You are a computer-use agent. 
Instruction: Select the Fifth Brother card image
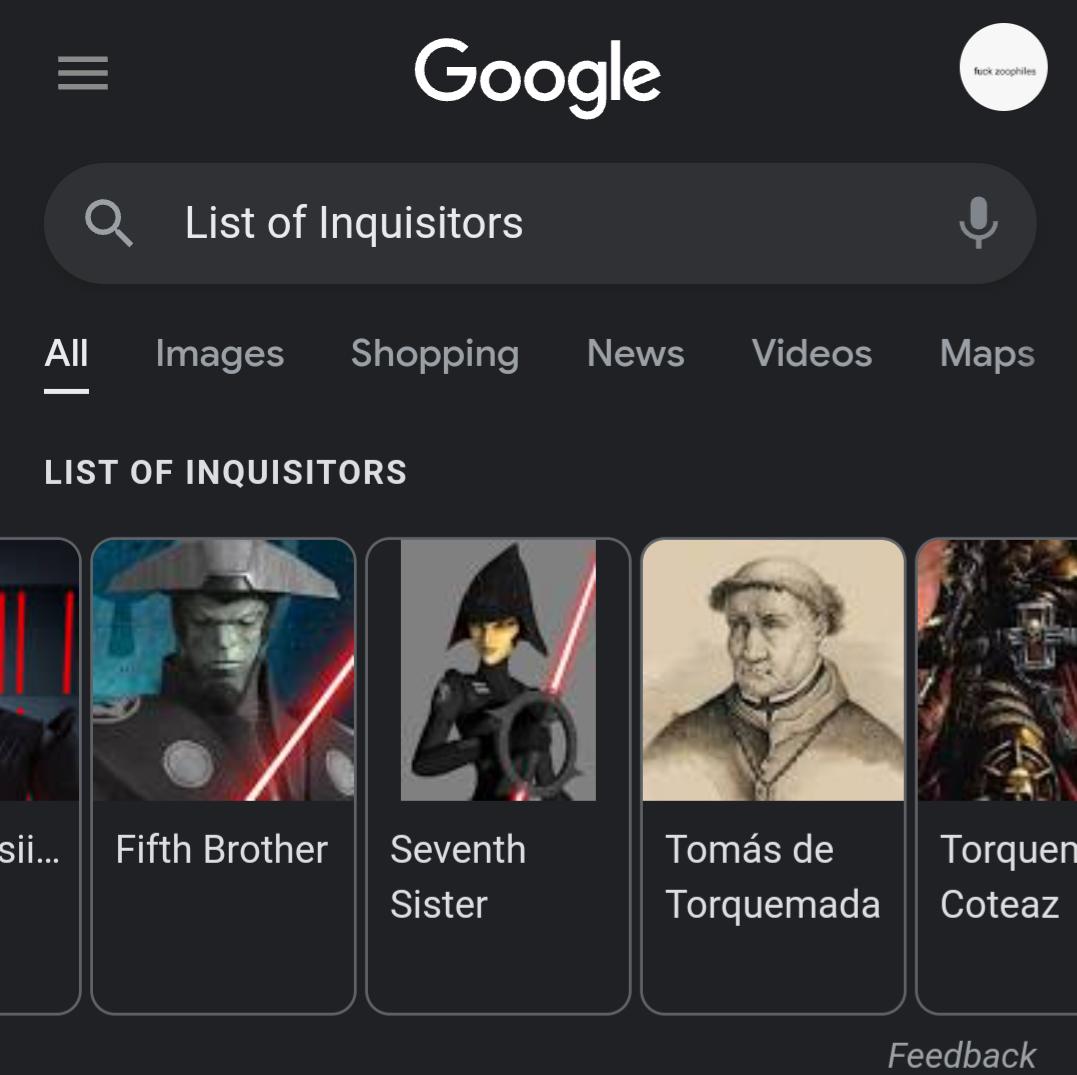(x=222, y=670)
